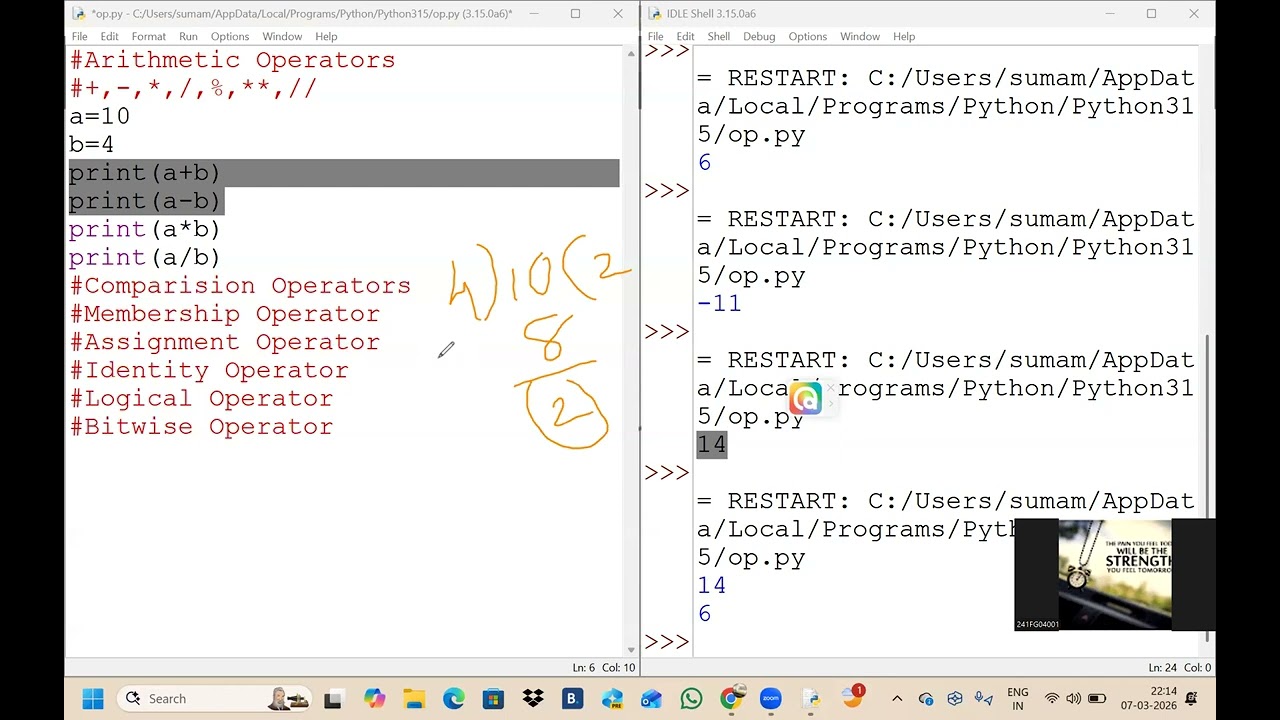Open Edit menu in op.py editor
This screenshot has height=720, width=1280.
coord(109,36)
